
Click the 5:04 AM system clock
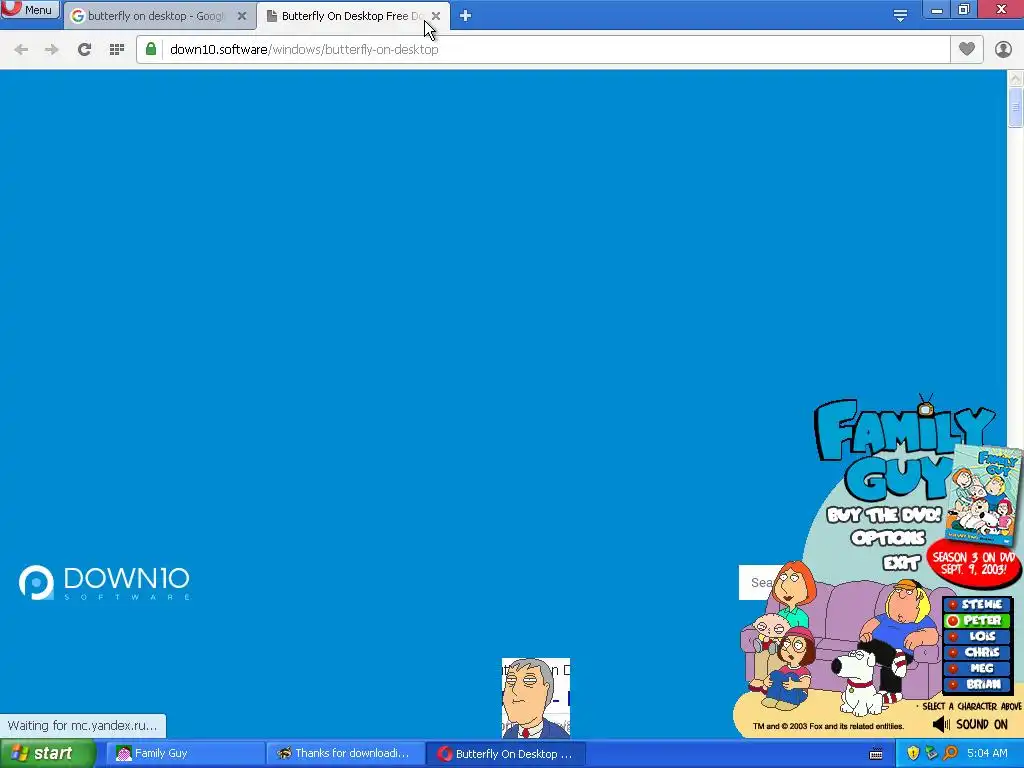click(x=987, y=754)
